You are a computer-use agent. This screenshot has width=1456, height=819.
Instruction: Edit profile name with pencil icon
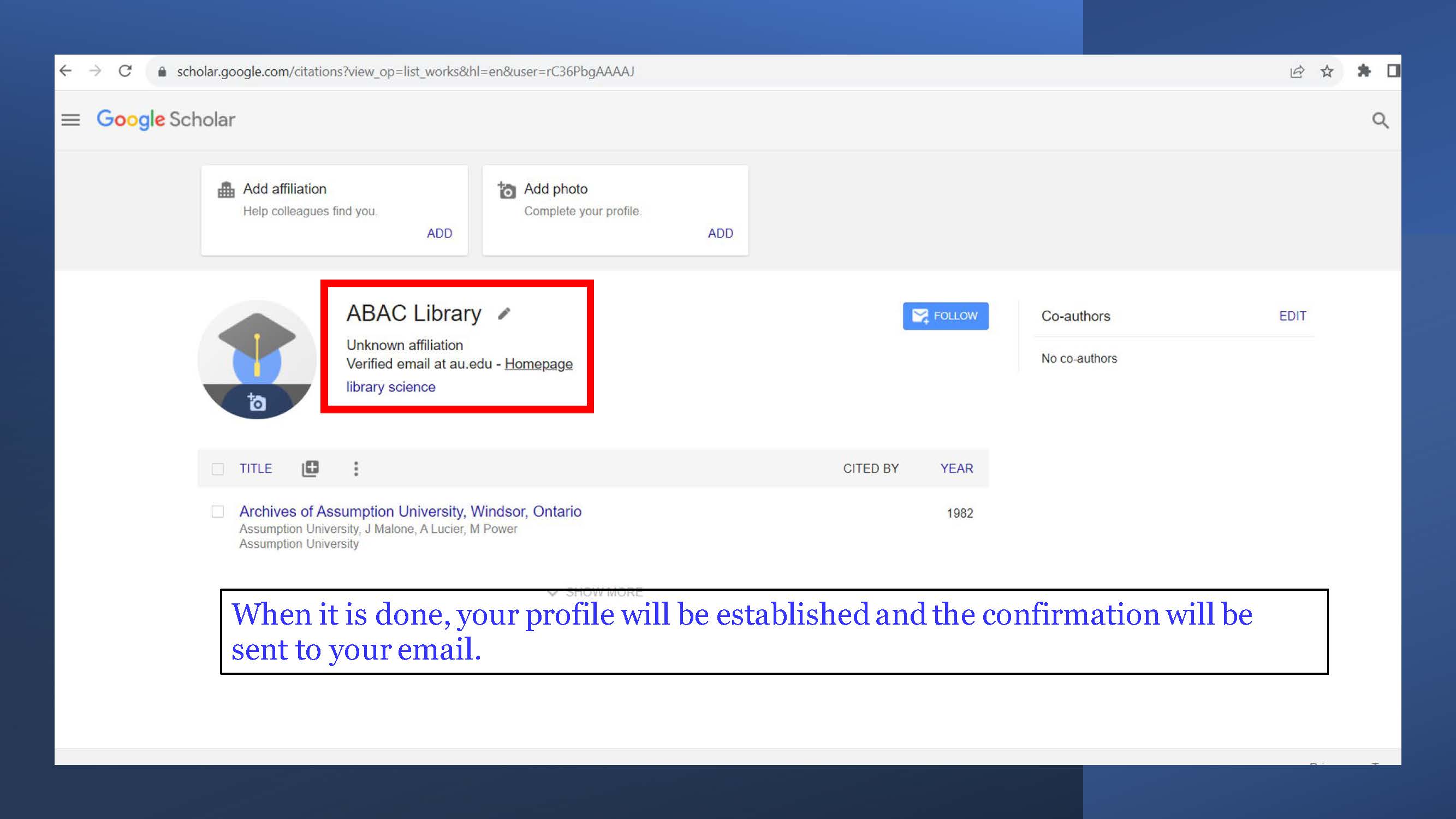(x=504, y=314)
